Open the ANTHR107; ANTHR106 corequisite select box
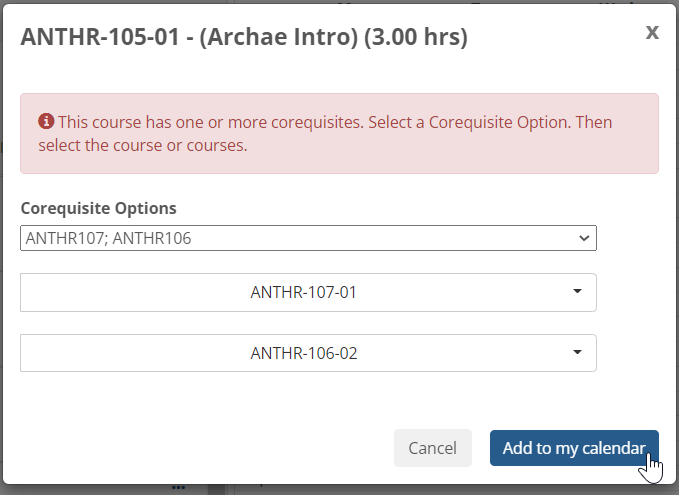 click(x=300, y=239)
